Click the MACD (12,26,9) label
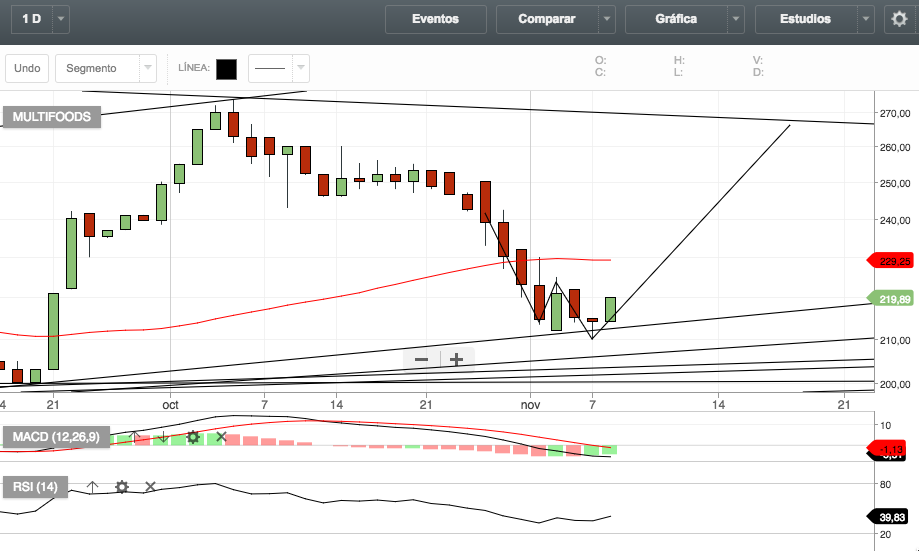 (56, 437)
